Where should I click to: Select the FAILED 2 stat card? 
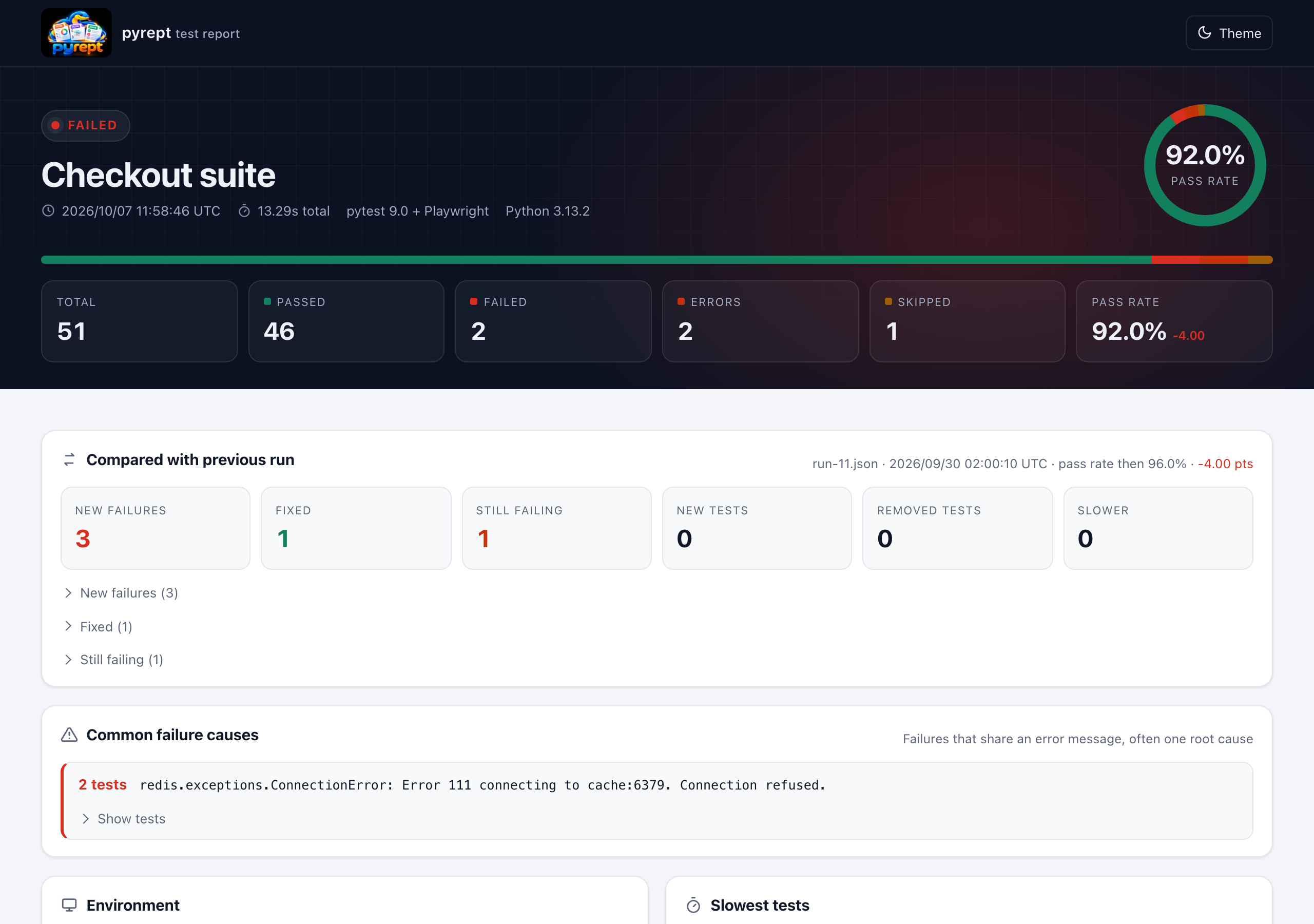click(x=553, y=321)
